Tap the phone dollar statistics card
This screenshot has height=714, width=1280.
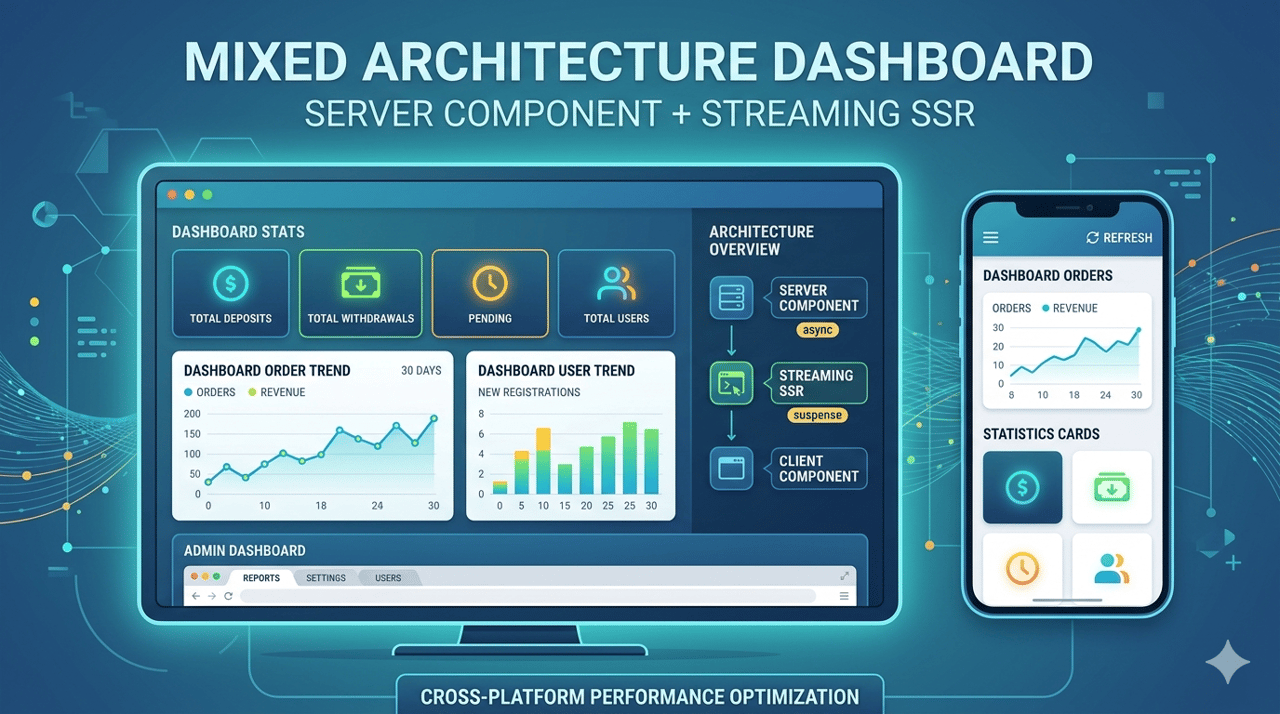pos(1022,487)
